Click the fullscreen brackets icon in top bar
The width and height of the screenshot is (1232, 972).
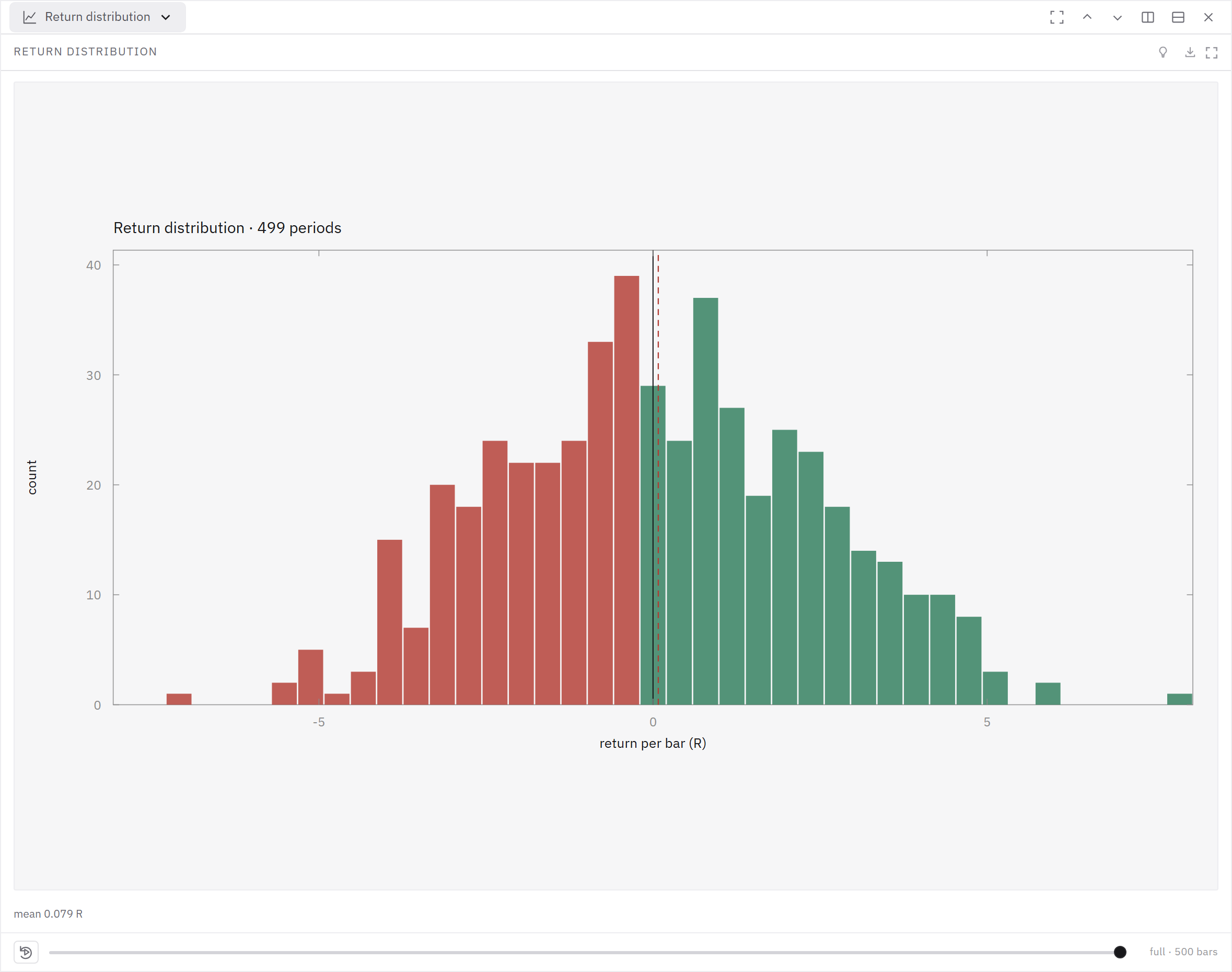[x=1057, y=17]
